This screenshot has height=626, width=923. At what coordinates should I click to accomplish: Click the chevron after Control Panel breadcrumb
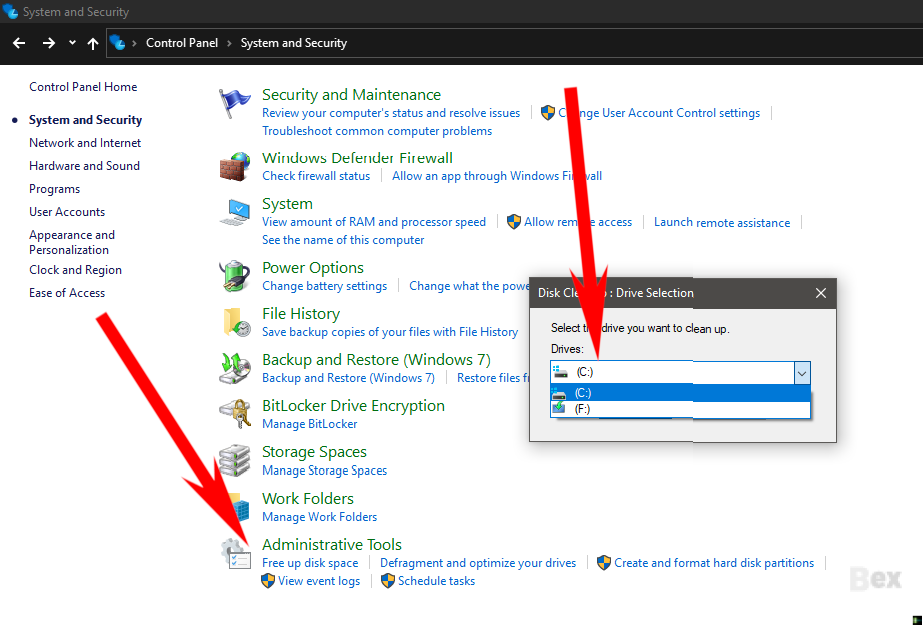tap(230, 43)
